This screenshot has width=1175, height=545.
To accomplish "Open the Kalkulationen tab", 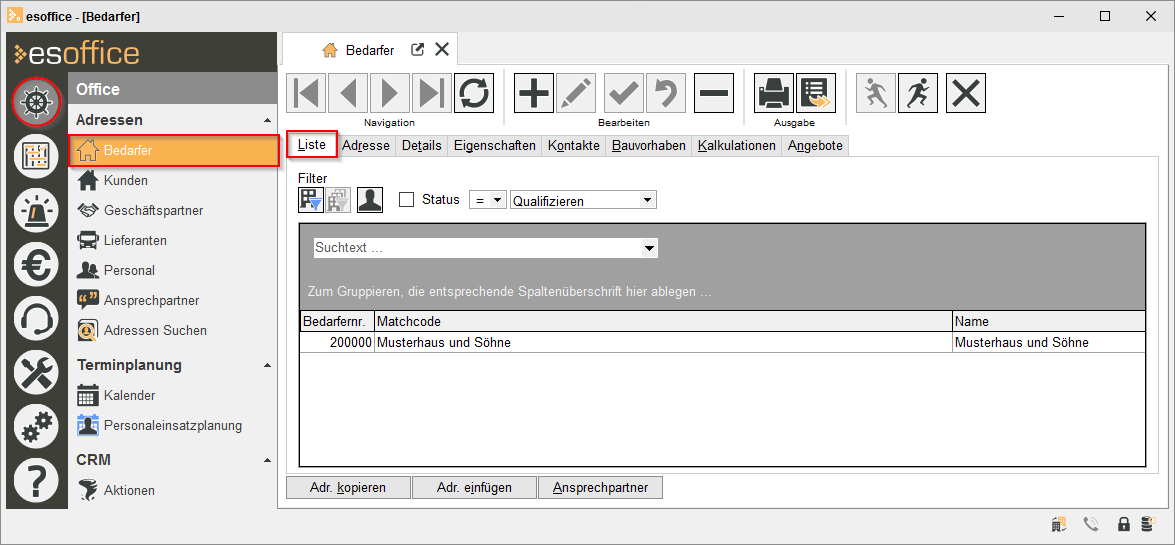I will [x=737, y=146].
